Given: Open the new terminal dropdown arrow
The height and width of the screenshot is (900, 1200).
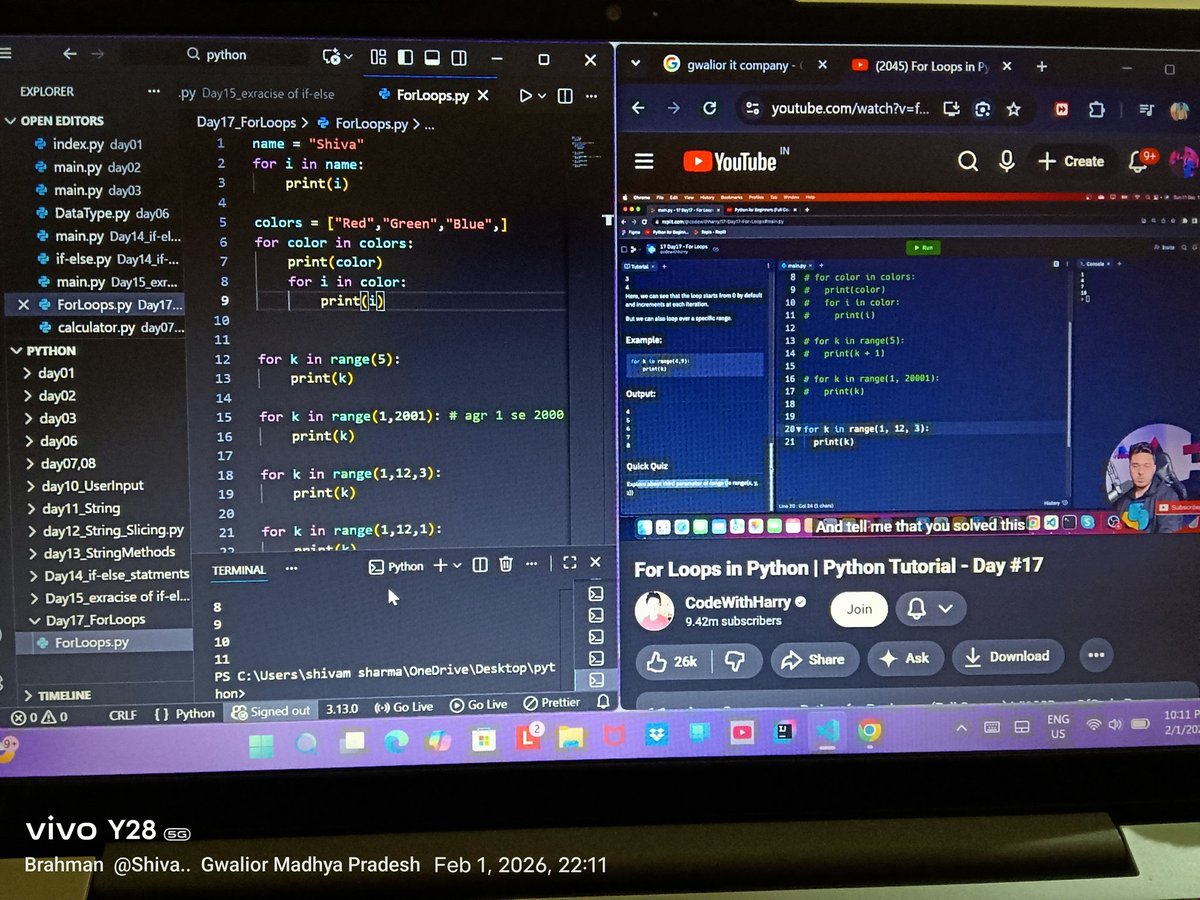Looking at the screenshot, I should point(457,565).
